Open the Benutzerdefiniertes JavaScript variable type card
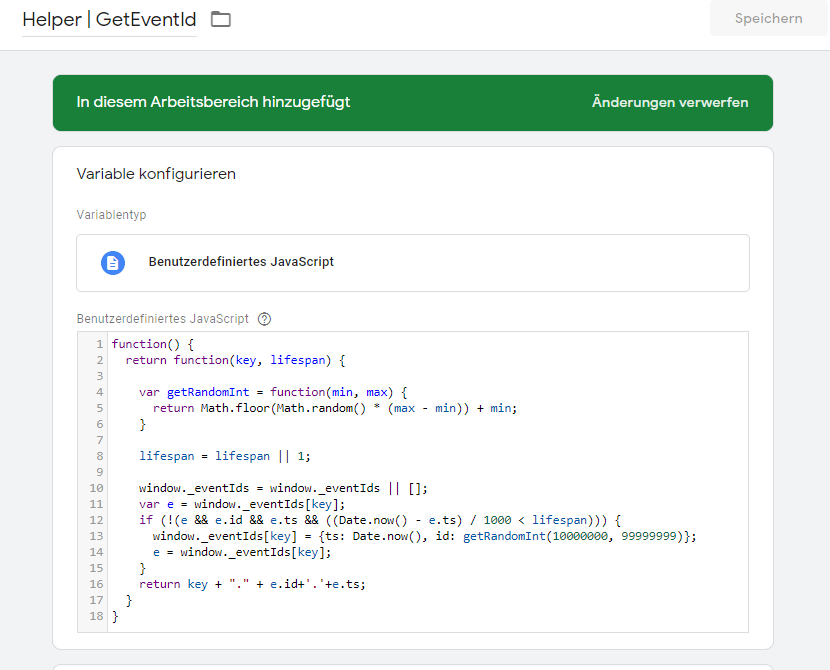This screenshot has height=670, width=830. pyautogui.click(x=412, y=262)
